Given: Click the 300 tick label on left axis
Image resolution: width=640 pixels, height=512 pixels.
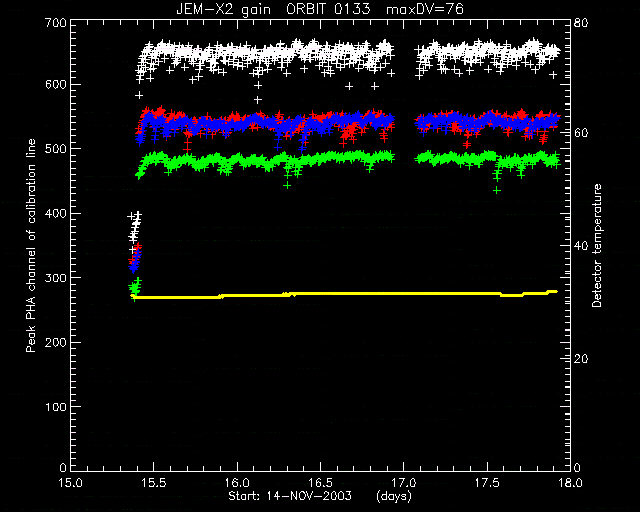Looking at the screenshot, I should click(x=55, y=278).
